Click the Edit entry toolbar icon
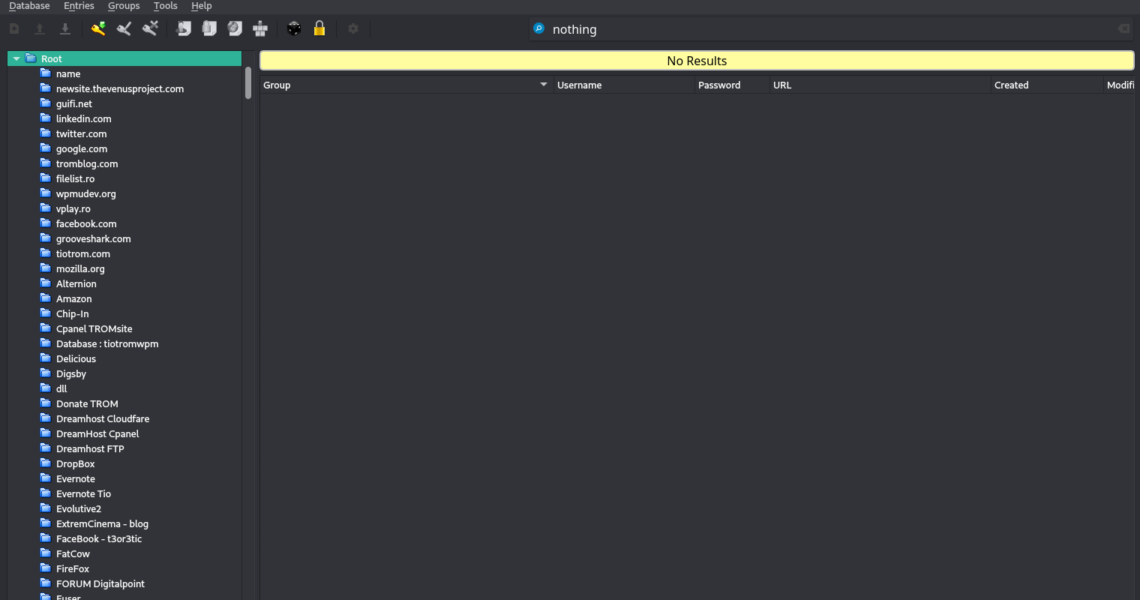The width and height of the screenshot is (1140, 600). [x=124, y=29]
